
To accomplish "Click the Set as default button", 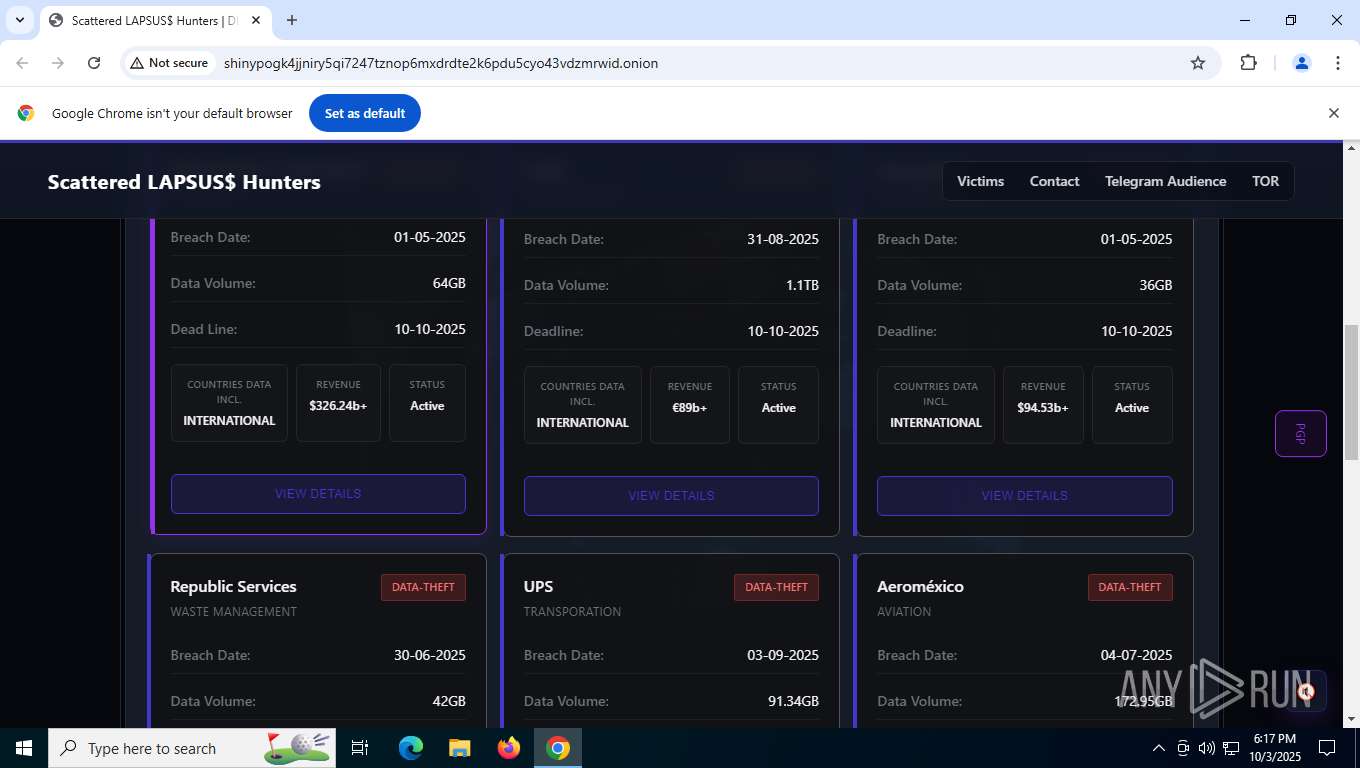I will (365, 113).
